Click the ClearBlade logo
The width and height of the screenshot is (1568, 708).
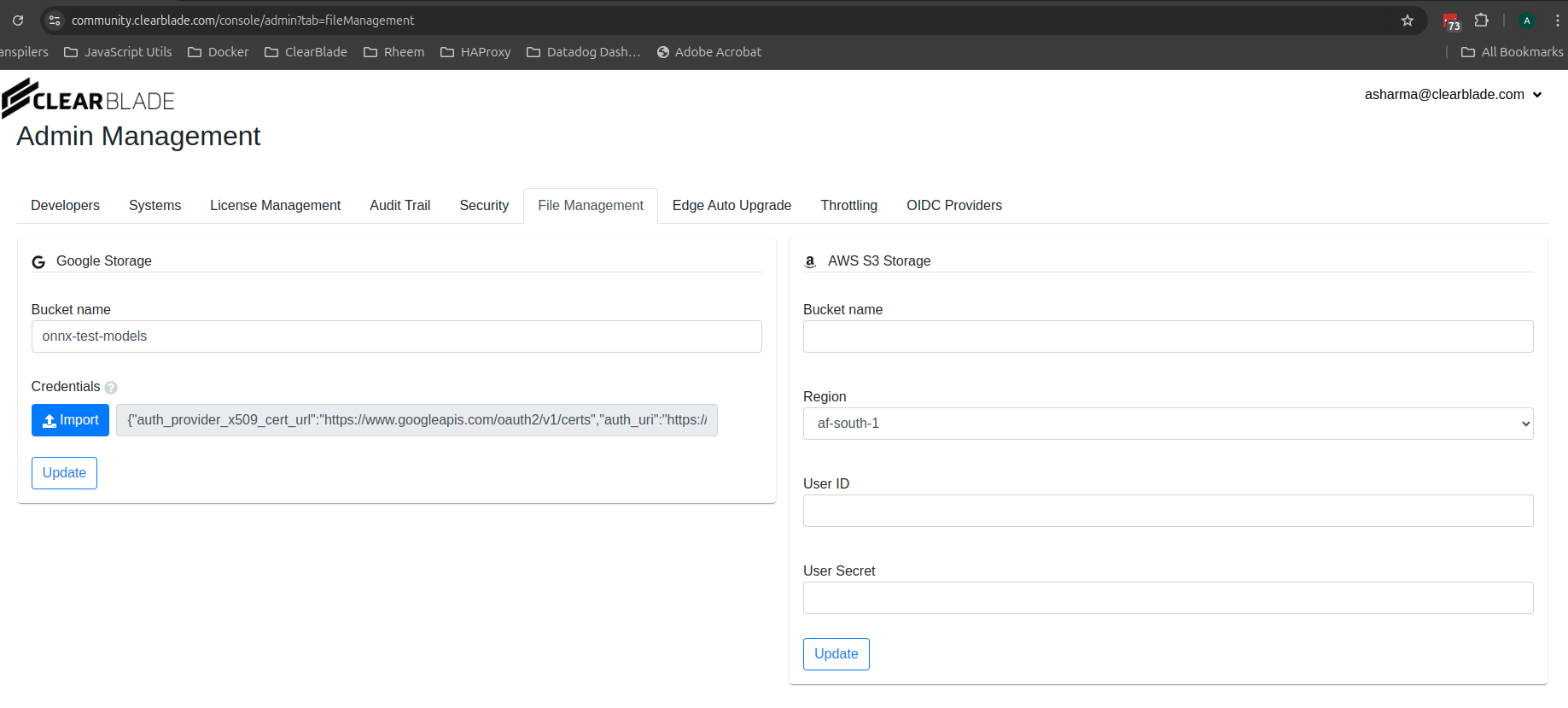coord(89,99)
